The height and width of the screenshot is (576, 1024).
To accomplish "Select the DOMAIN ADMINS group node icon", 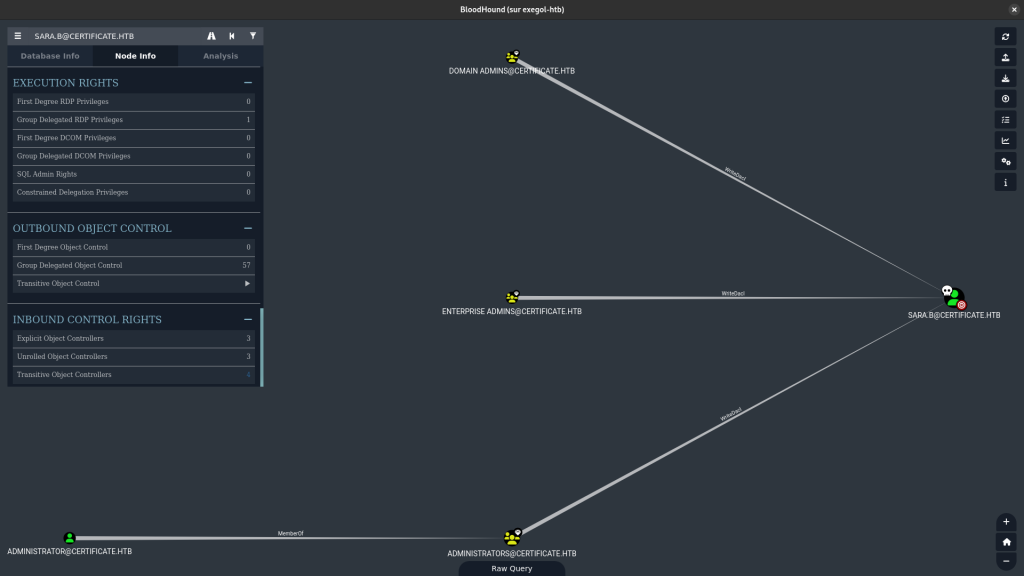I will point(513,57).
